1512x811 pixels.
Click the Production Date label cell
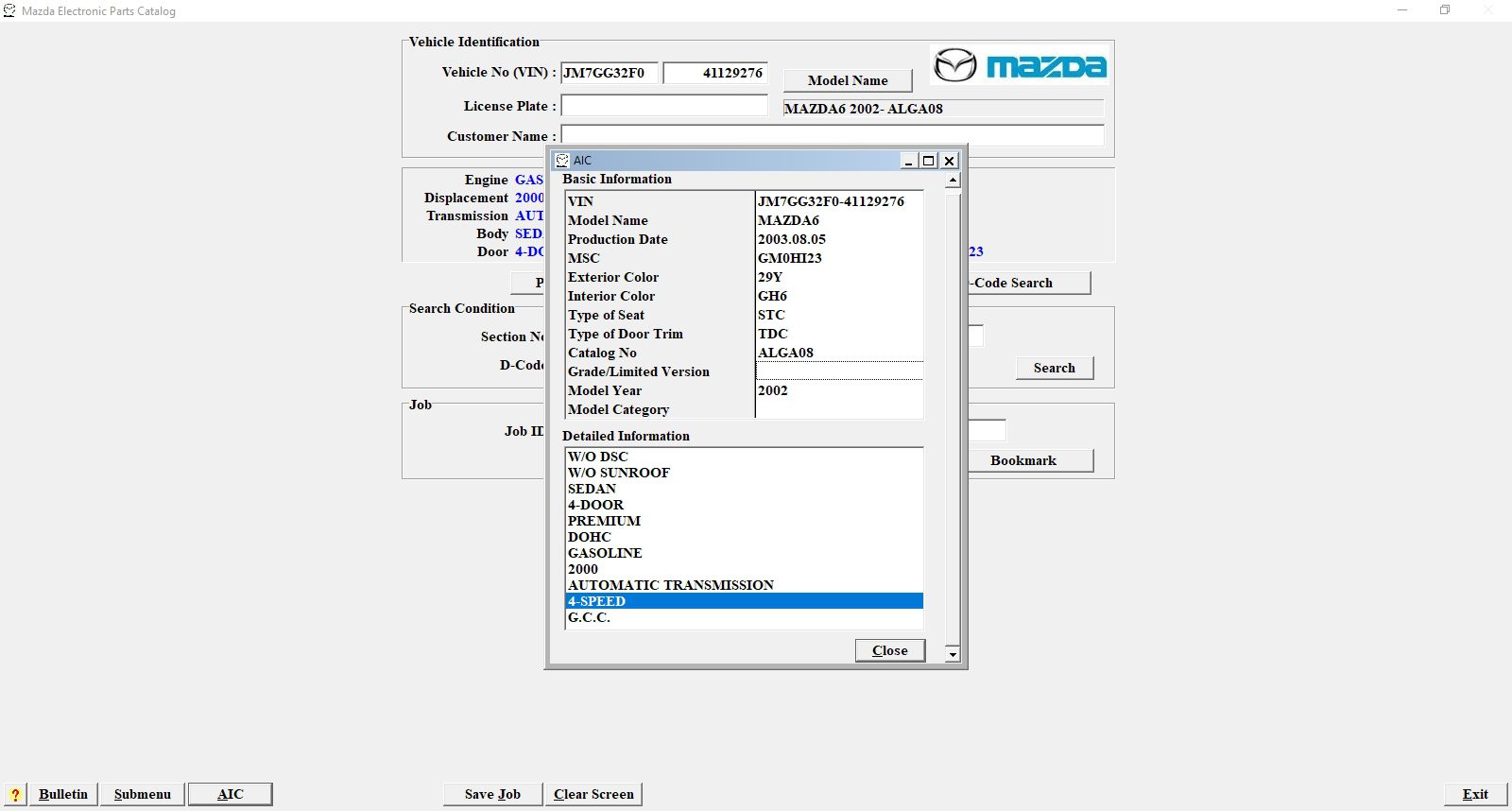pyautogui.click(x=660, y=239)
